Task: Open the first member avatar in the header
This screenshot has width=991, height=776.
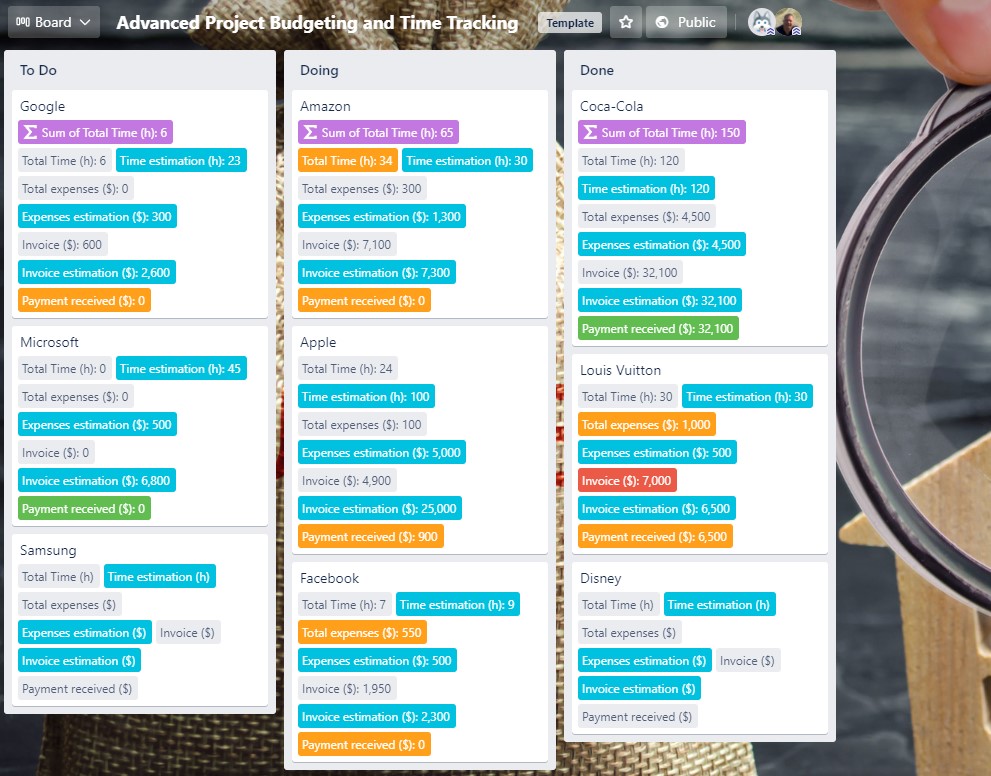Action: tap(762, 21)
